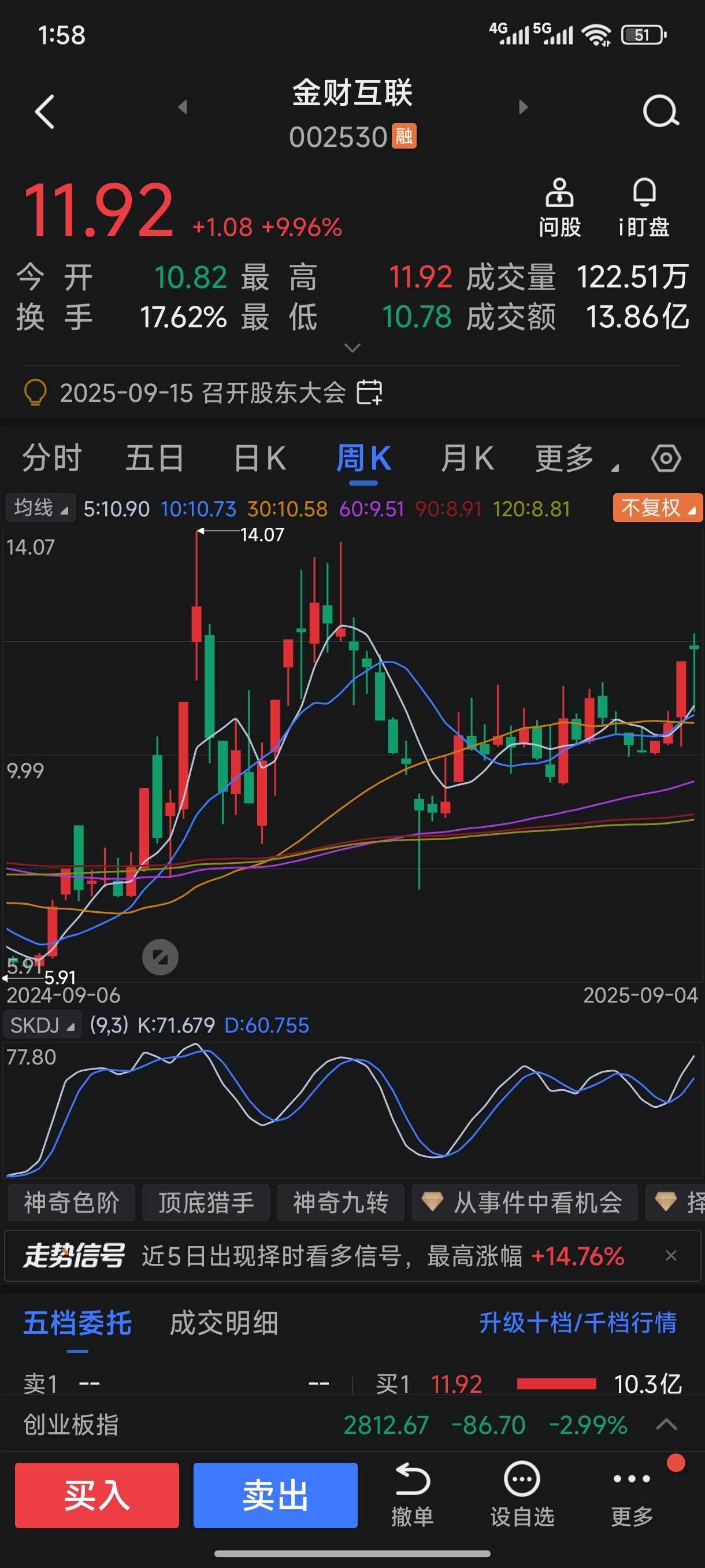
Task: Open 升级十档/千档行情 upgrade link
Action: [x=578, y=1323]
